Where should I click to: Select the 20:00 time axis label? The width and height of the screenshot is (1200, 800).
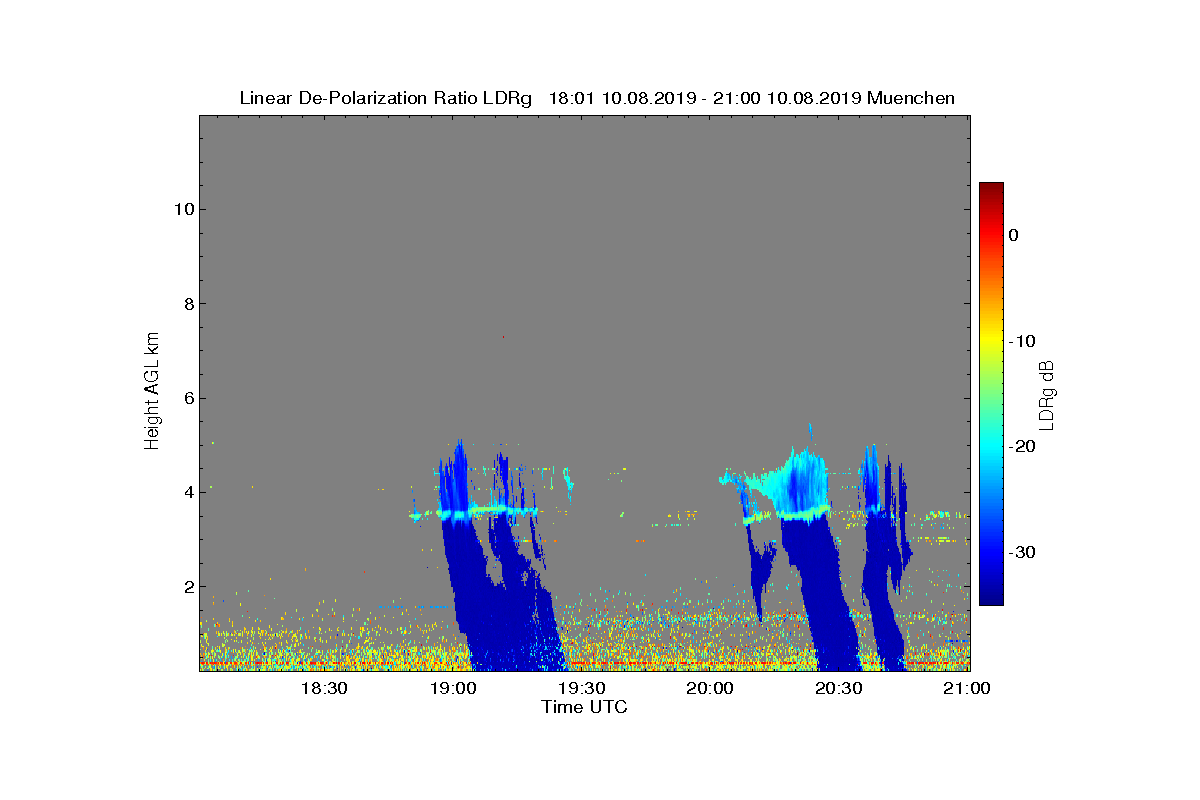tap(711, 689)
